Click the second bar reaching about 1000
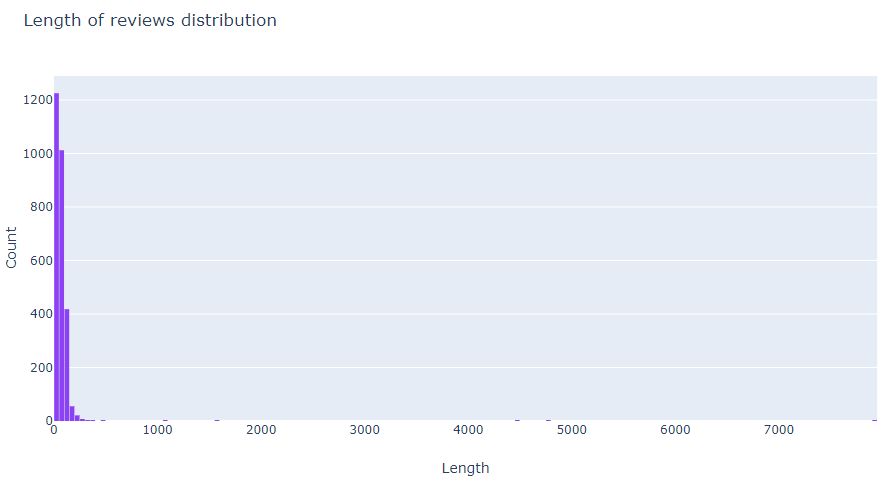The image size is (894, 483). tap(61, 290)
